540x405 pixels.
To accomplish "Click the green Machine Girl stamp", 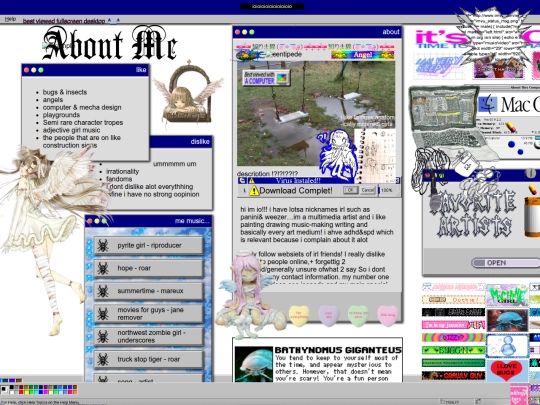I will pyautogui.click(x=507, y=295).
